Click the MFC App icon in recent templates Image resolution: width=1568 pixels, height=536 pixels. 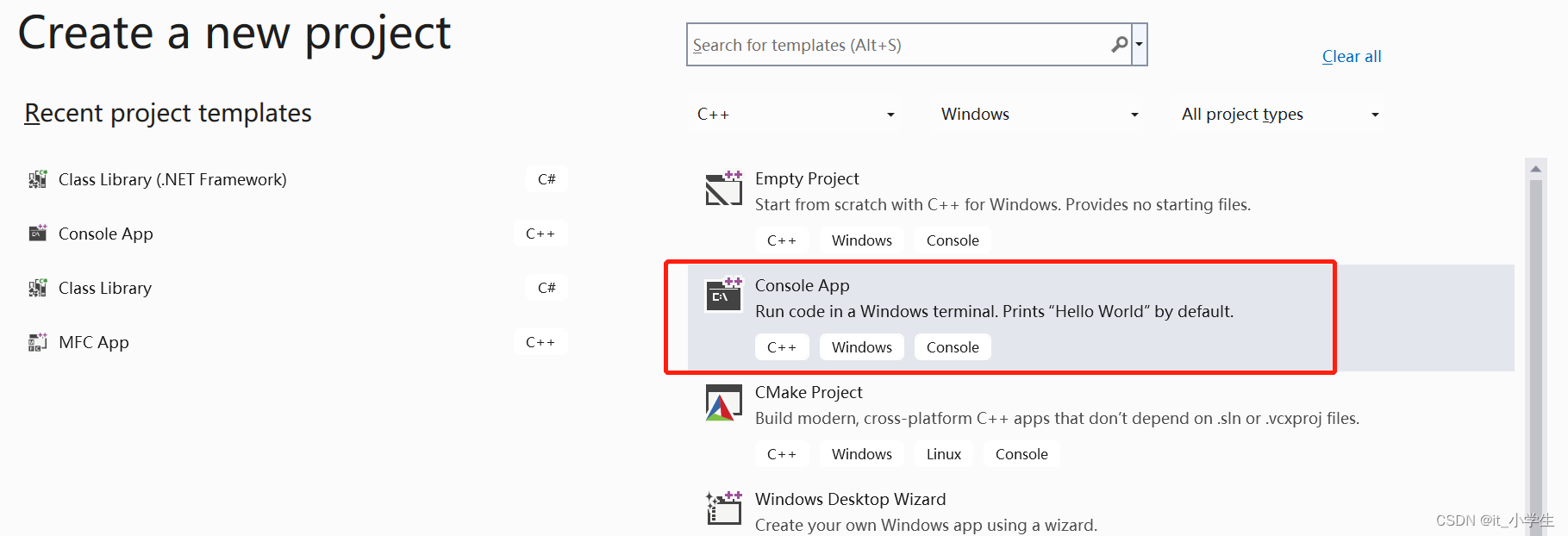coord(37,341)
